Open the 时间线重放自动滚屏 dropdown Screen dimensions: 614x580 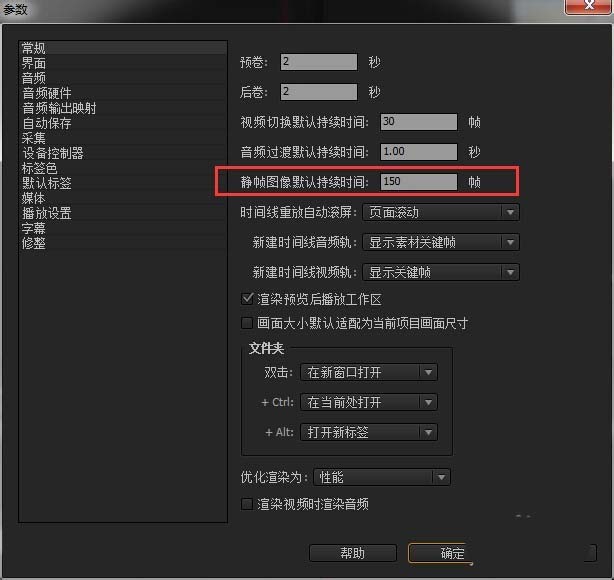click(x=441, y=212)
